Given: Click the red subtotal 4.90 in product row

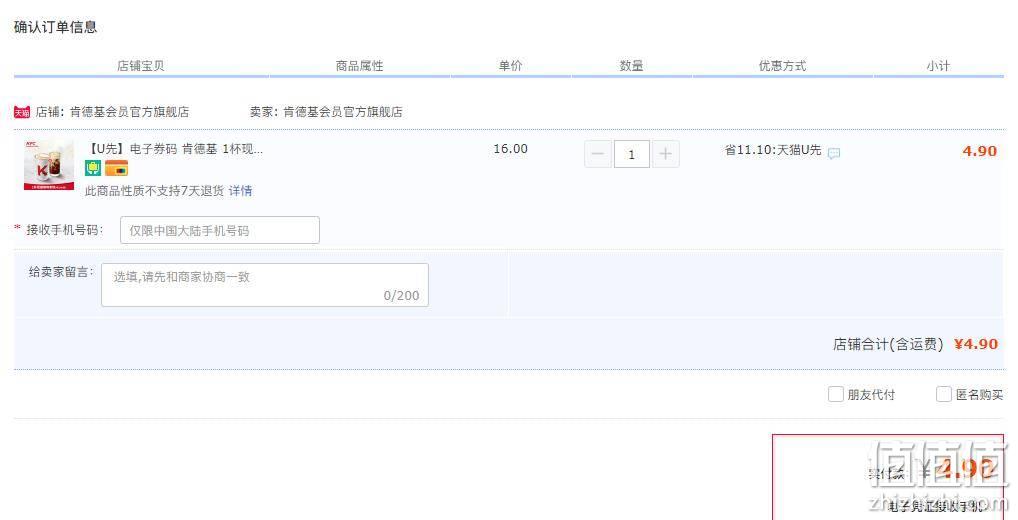Looking at the screenshot, I should (979, 151).
